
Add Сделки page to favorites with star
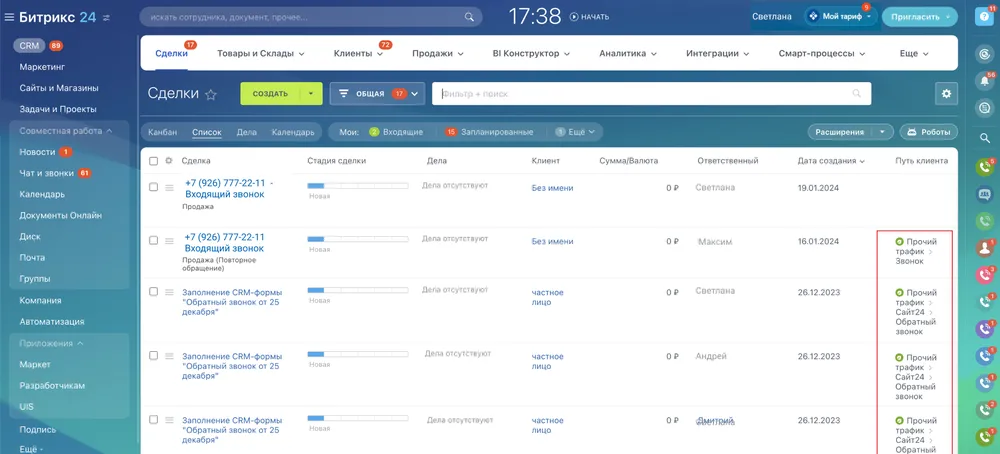pyautogui.click(x=211, y=94)
